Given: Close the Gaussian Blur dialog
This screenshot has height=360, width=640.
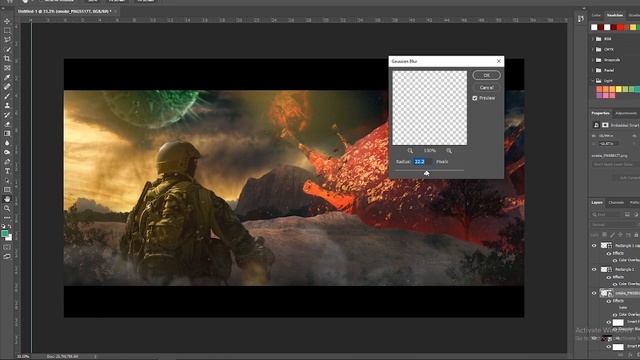Looking at the screenshot, I should point(498,61).
